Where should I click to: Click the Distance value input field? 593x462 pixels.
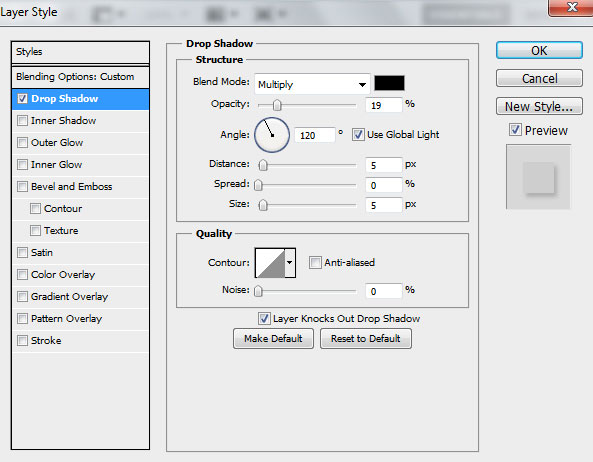(x=383, y=165)
